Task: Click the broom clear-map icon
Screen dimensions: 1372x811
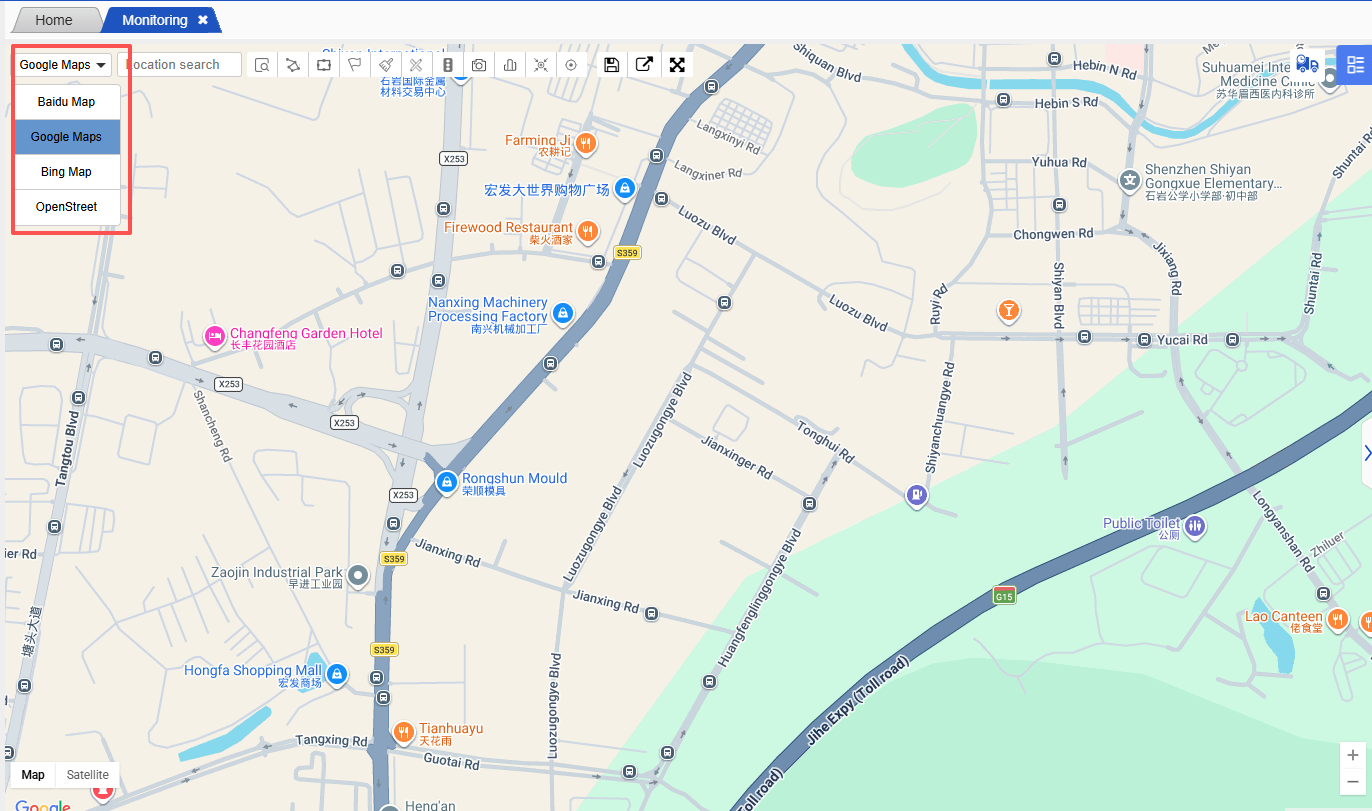Action: (386, 65)
